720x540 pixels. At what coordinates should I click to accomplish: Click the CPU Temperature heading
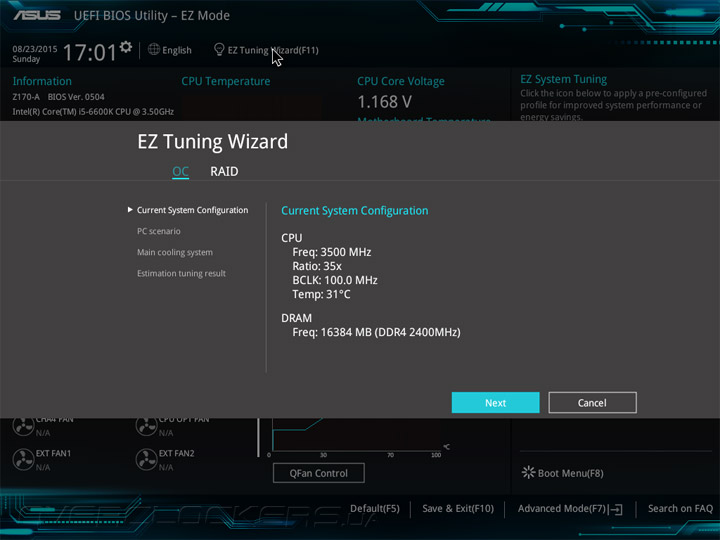point(225,81)
